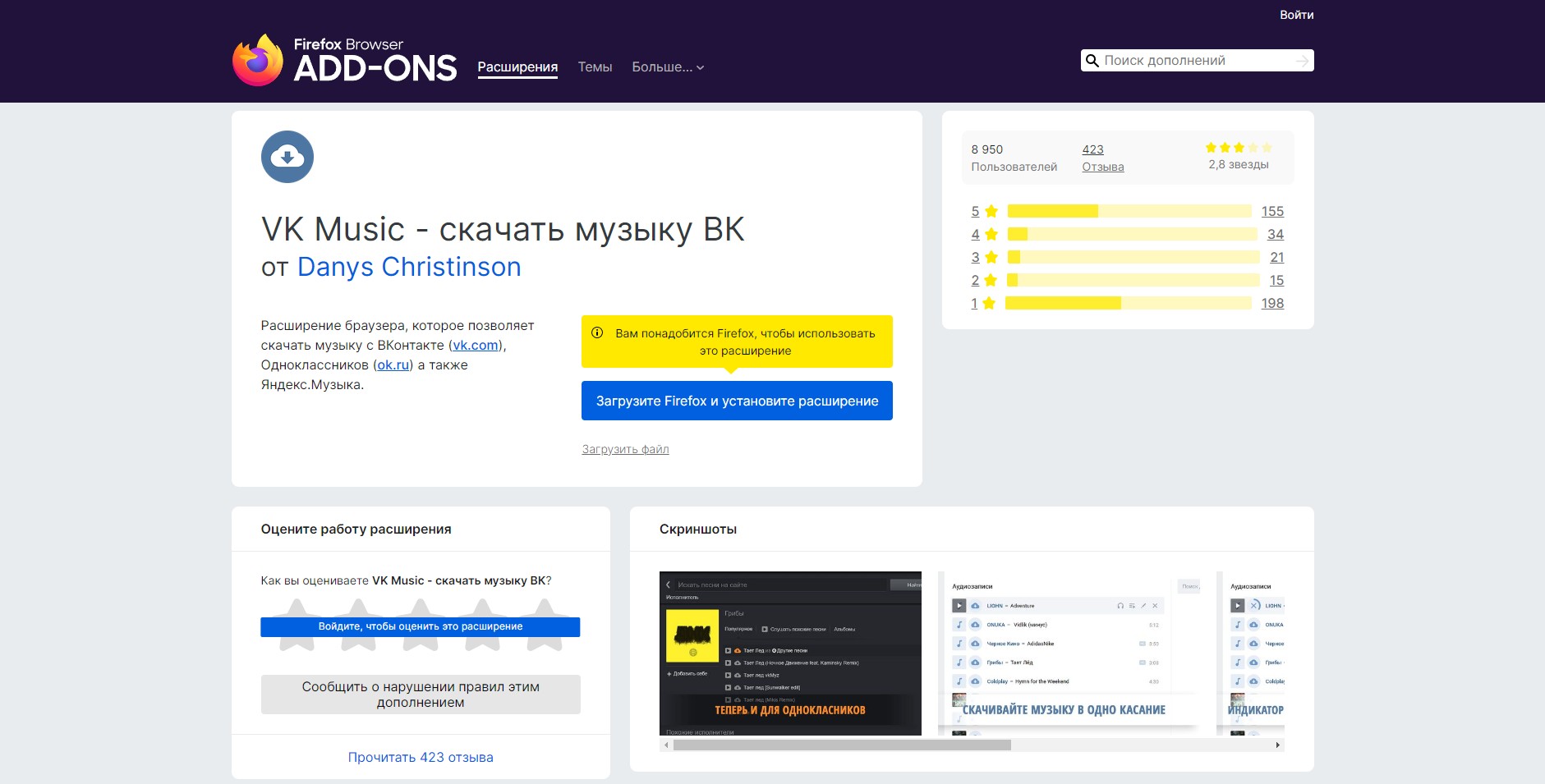The height and width of the screenshot is (784, 1545).
Task: Filter reviews by 3 stars
Action: [x=984, y=257]
